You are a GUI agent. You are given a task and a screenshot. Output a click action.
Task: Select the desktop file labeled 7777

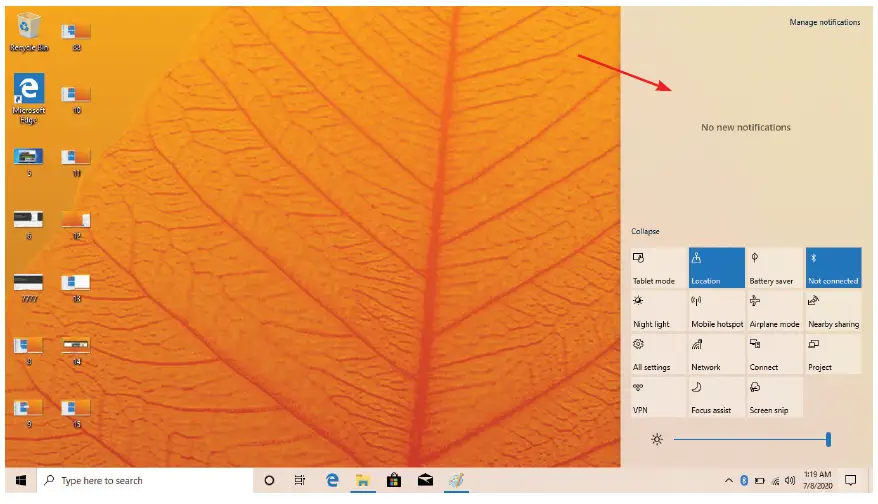(x=29, y=288)
